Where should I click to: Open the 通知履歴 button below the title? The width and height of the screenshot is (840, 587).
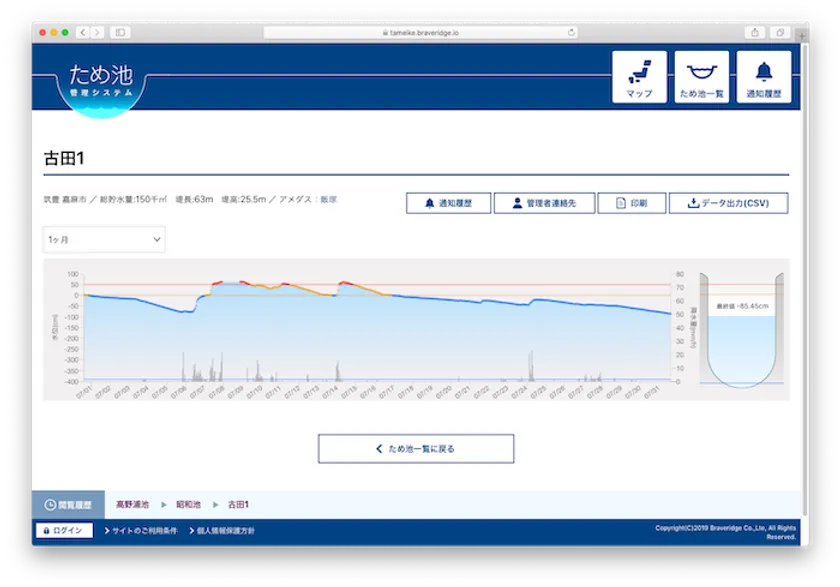point(448,203)
